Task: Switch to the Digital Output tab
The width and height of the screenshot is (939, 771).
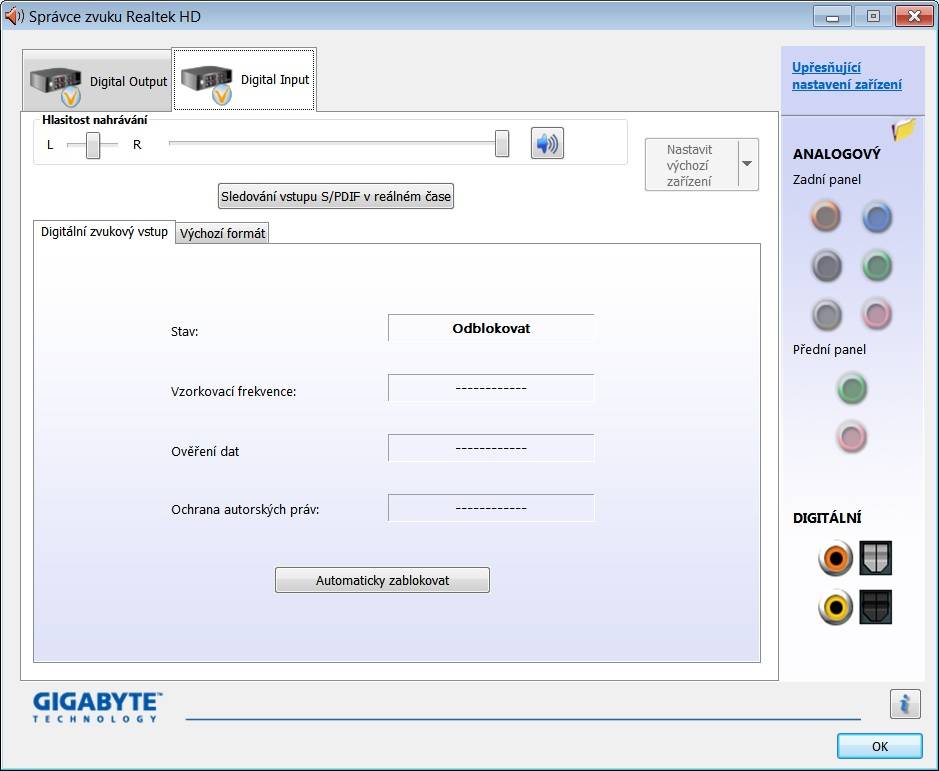Action: 98,81
